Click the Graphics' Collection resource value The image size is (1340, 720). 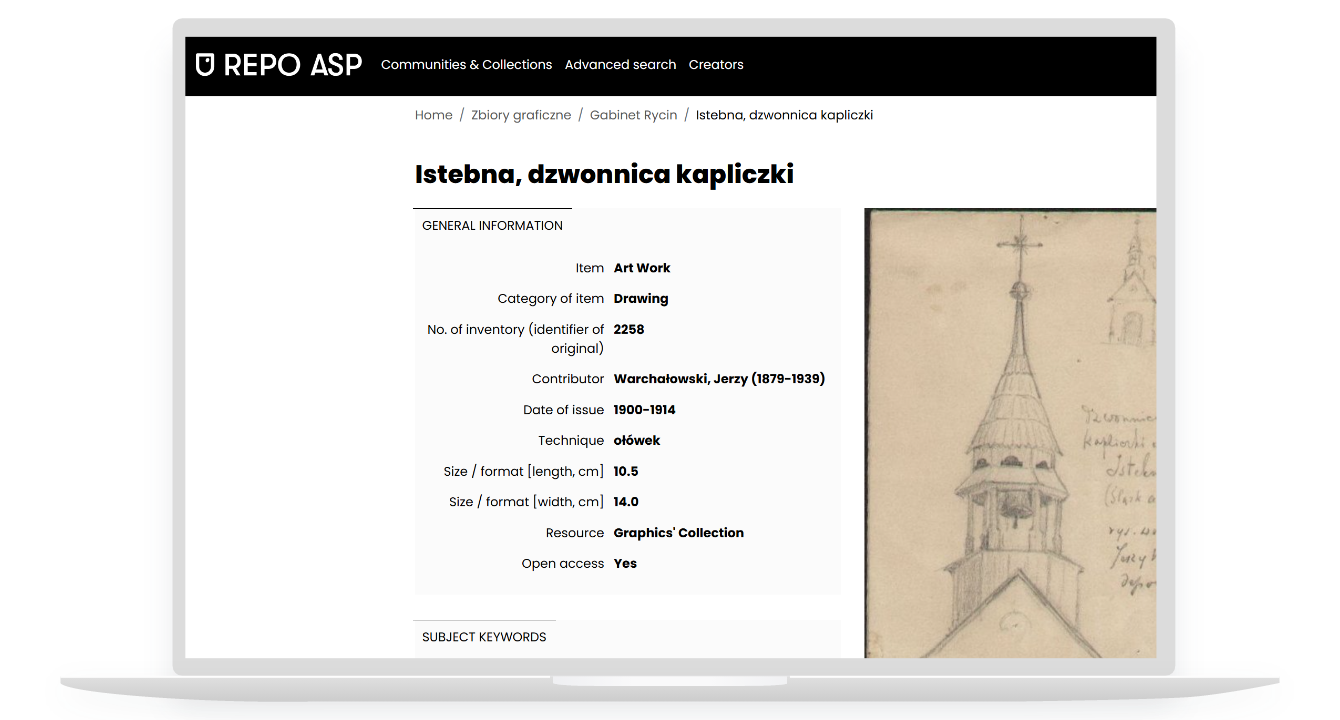(678, 533)
